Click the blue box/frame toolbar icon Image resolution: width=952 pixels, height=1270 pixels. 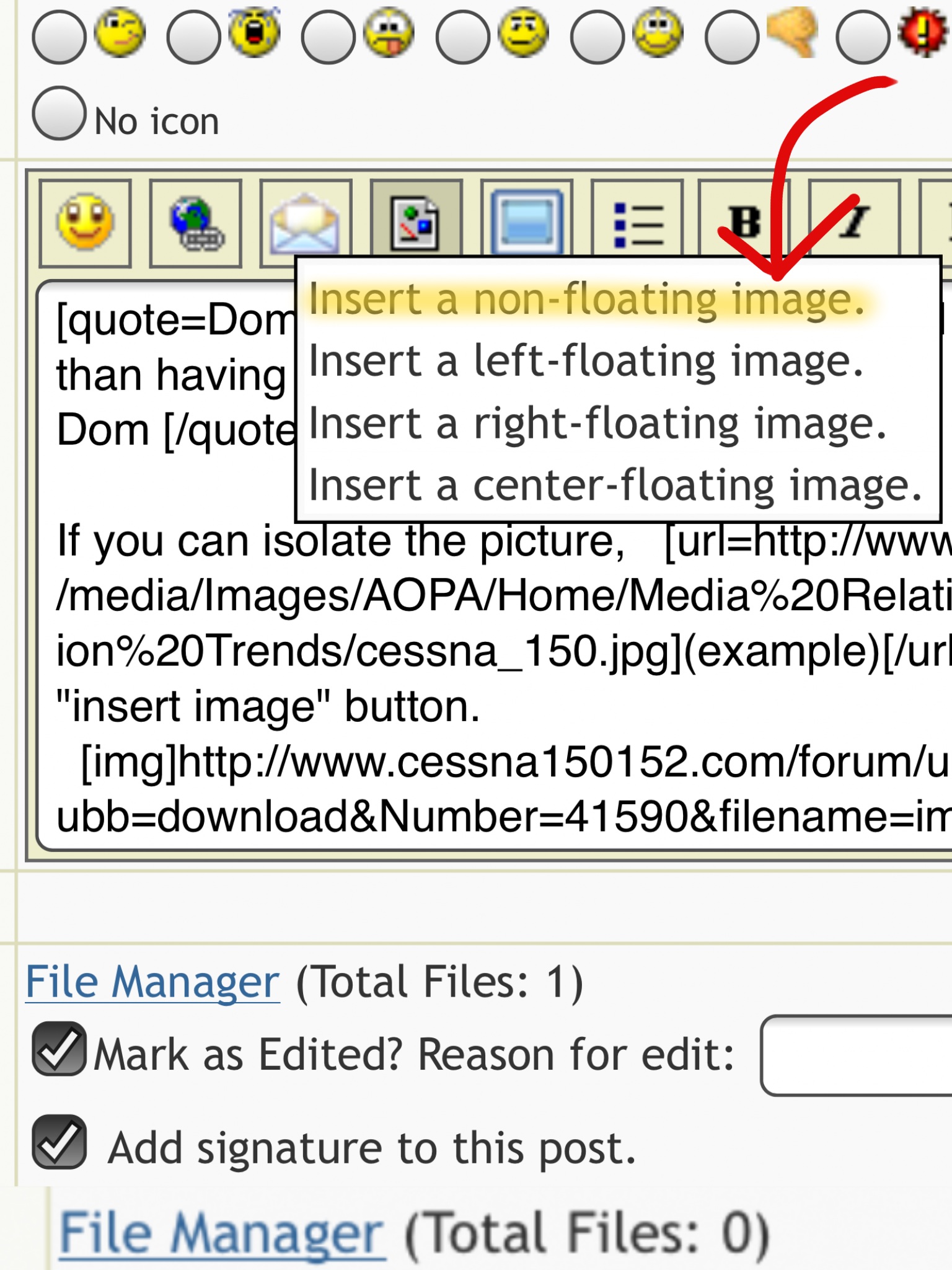pyautogui.click(x=526, y=223)
